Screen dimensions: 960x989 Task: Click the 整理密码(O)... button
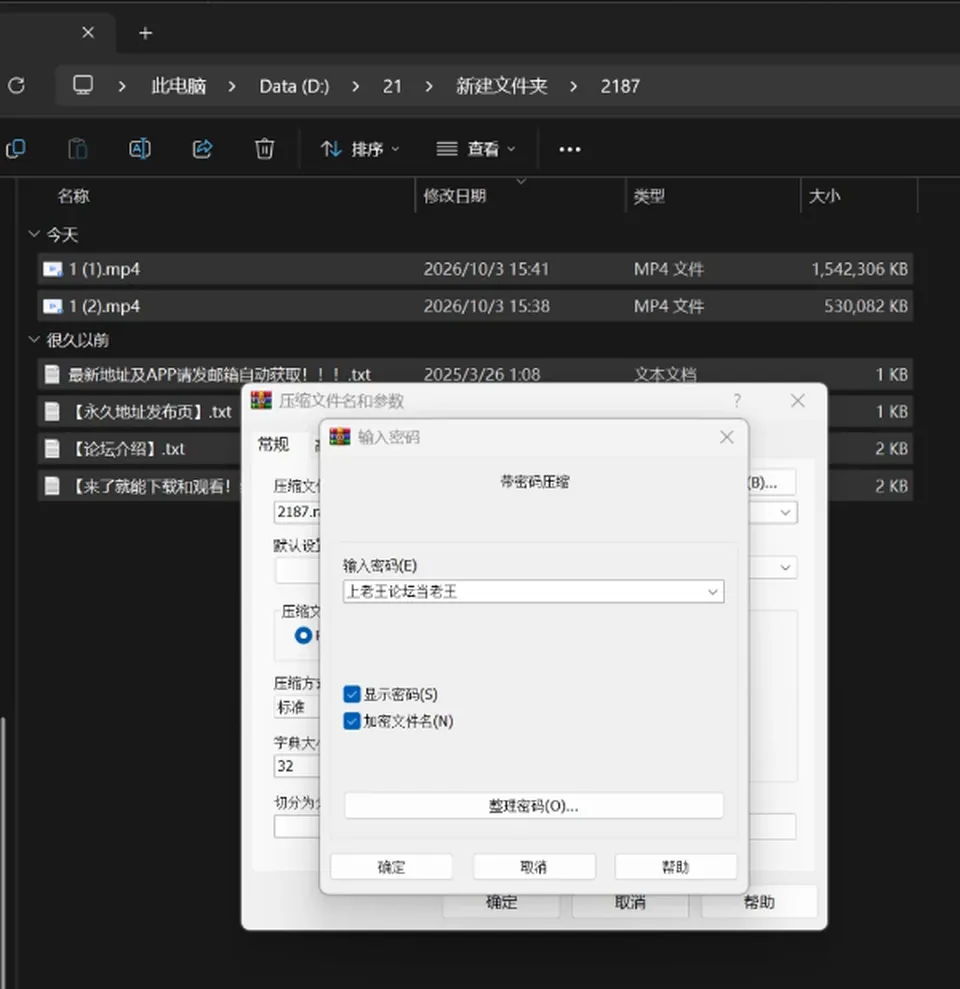tap(534, 806)
